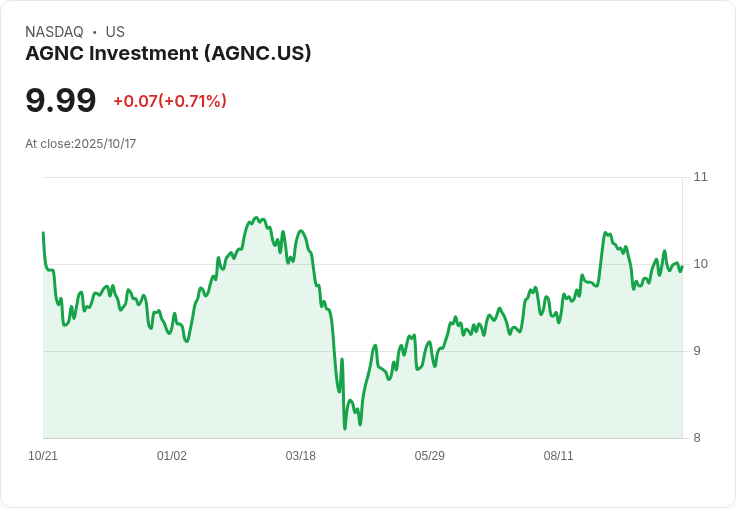This screenshot has height=508, width=736.
Task: Select the 01/02 date on x-axis
Action: click(172, 456)
